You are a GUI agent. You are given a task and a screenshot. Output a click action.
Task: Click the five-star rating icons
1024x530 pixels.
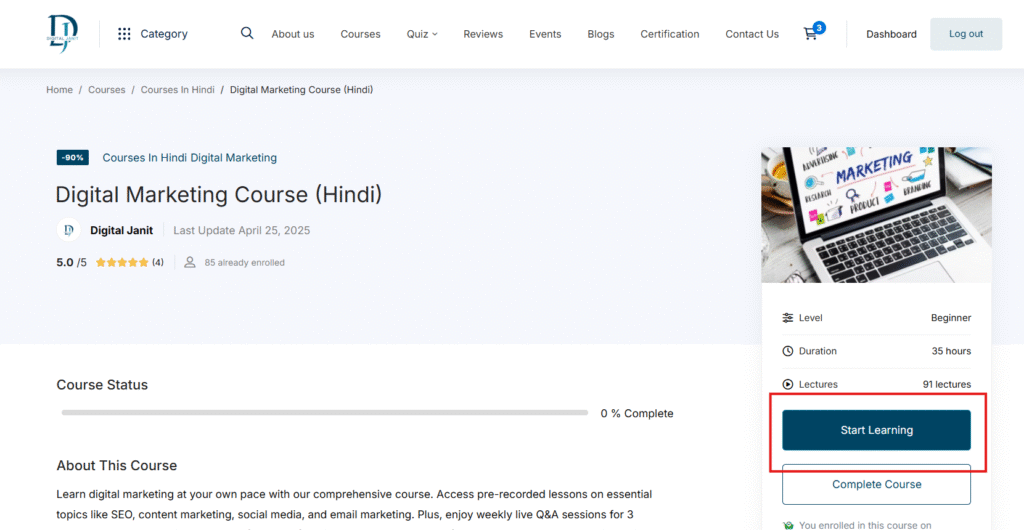[122, 263]
